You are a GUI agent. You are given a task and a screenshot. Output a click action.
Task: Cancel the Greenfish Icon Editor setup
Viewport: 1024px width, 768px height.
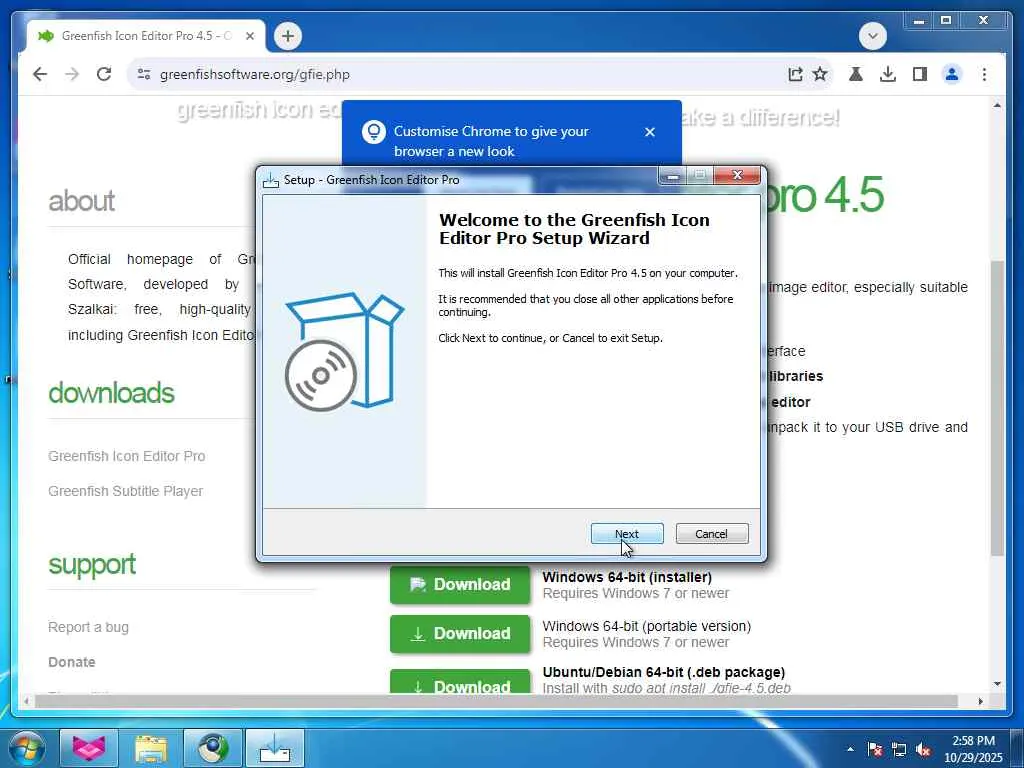pos(712,534)
